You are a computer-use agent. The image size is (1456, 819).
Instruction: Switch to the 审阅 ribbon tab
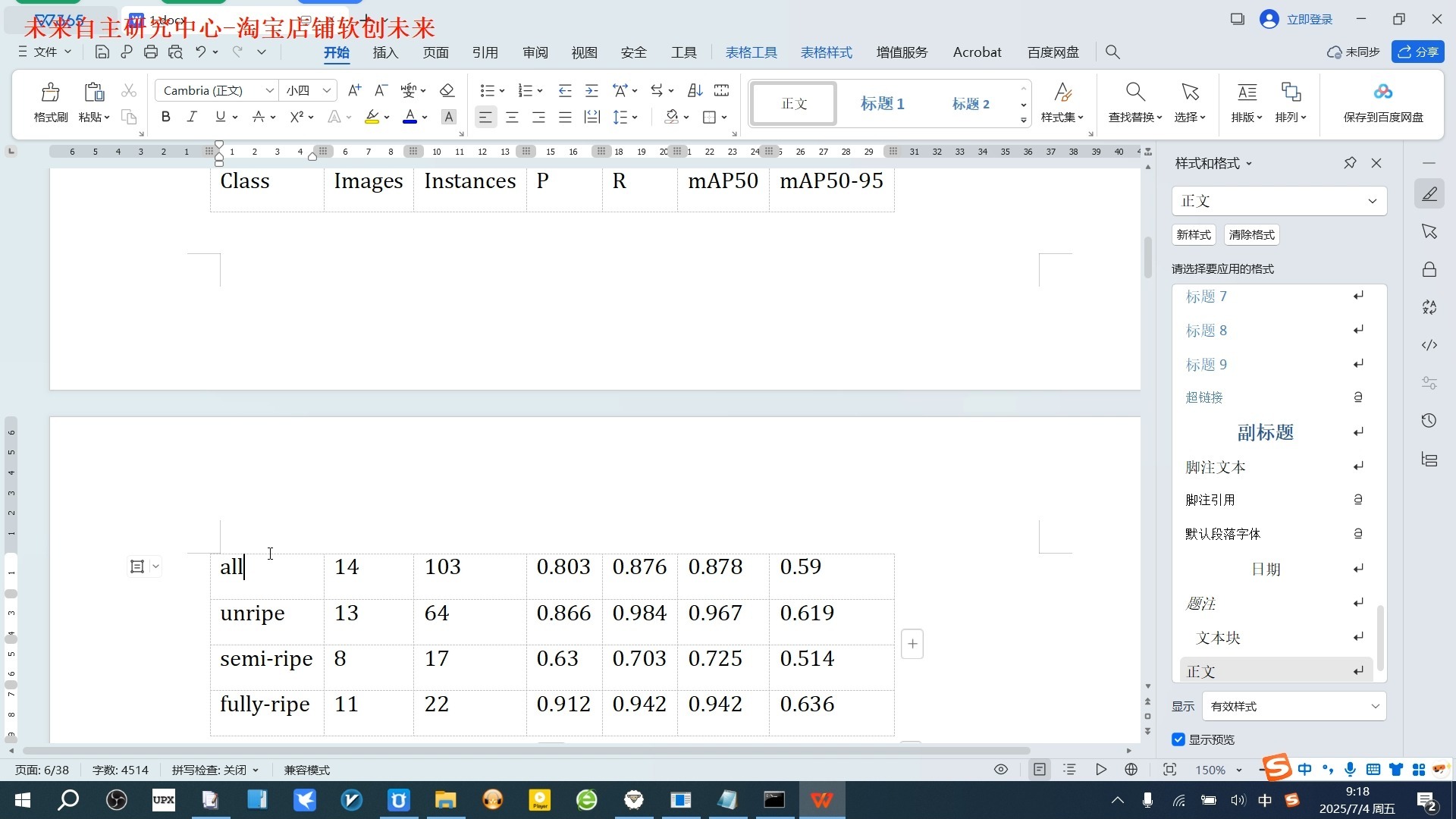coord(535,52)
